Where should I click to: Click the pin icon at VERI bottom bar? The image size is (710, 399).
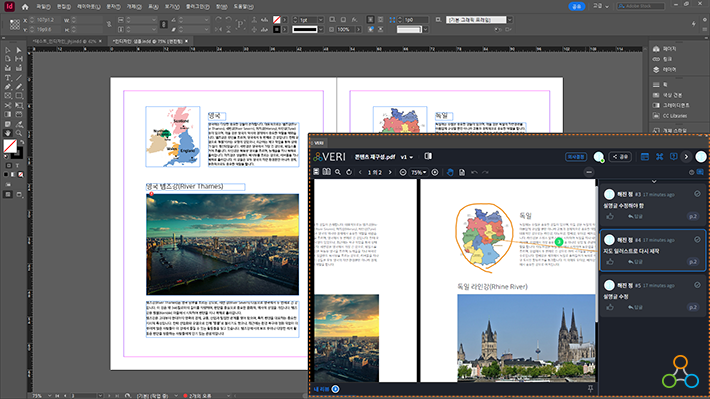click(590, 389)
